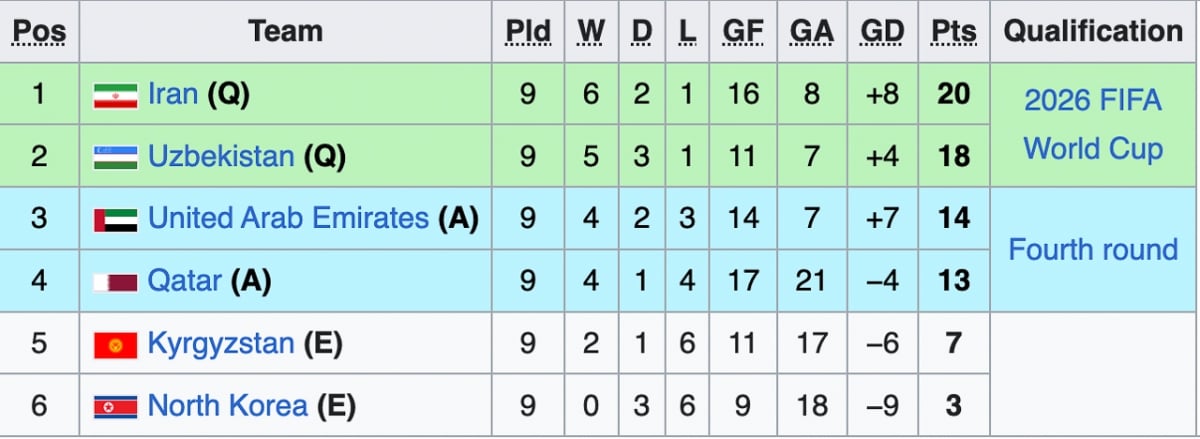Click the Pld column header abbreviation

[528, 31]
